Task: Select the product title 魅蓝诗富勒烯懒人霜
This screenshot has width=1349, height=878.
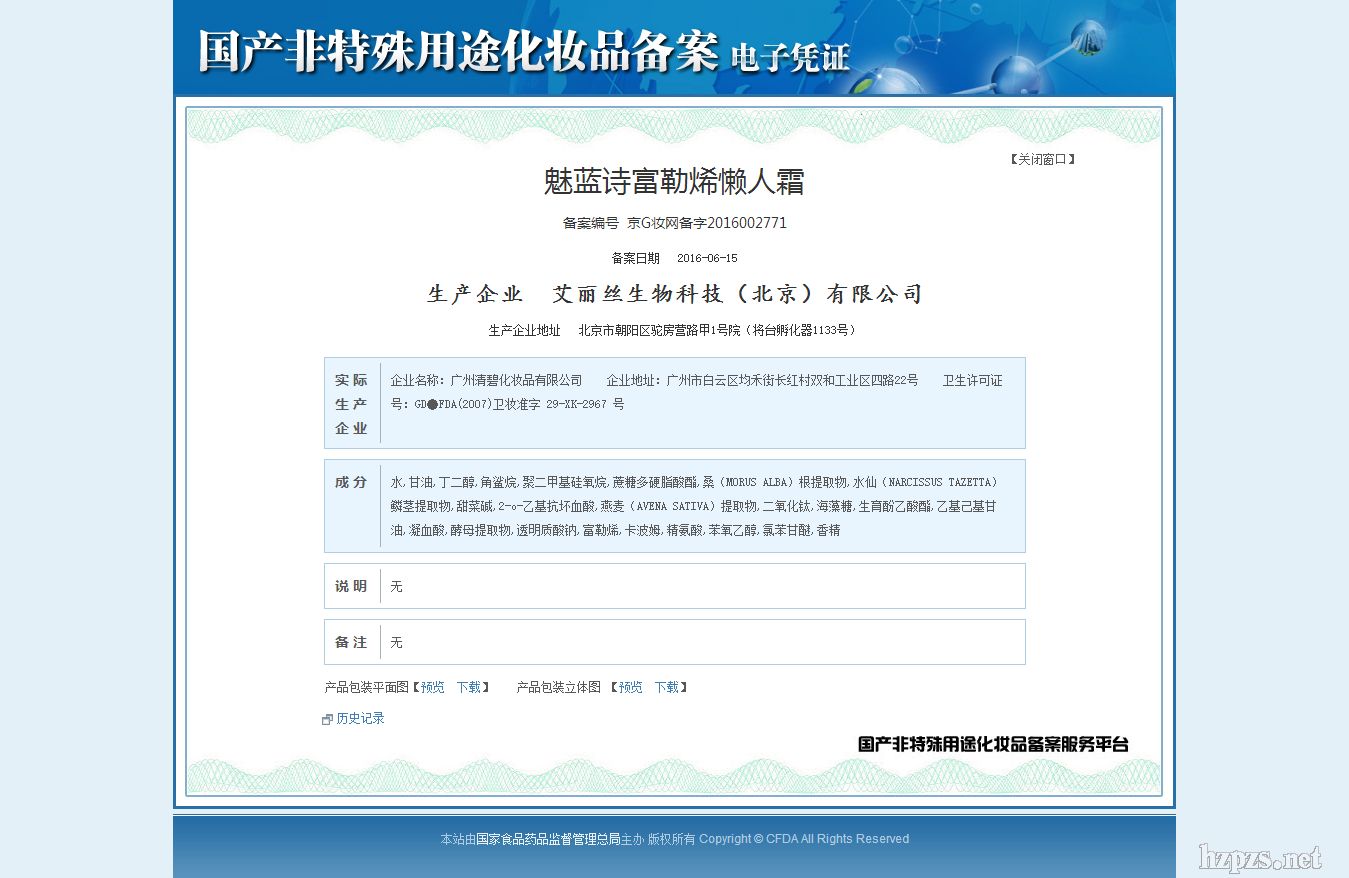Action: (x=674, y=182)
